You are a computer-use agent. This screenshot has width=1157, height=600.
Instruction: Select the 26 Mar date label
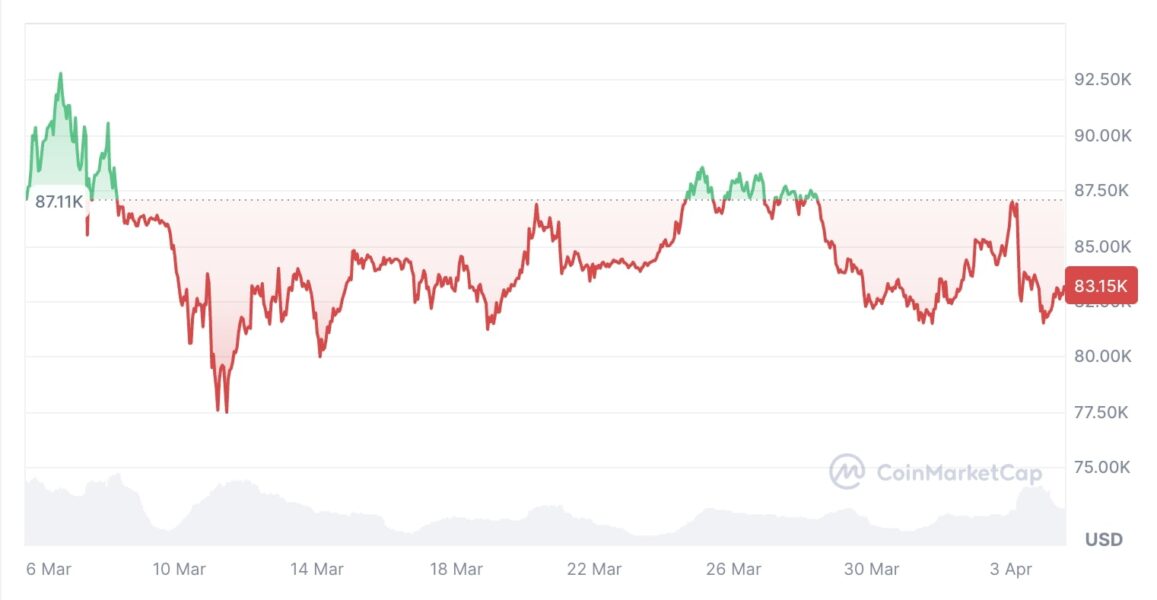pos(733,570)
